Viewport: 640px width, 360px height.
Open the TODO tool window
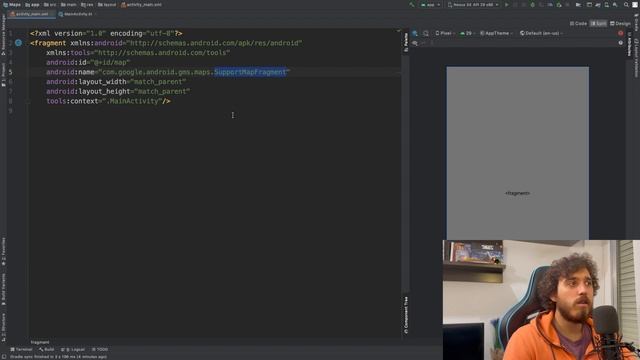pyautogui.click(x=100, y=349)
